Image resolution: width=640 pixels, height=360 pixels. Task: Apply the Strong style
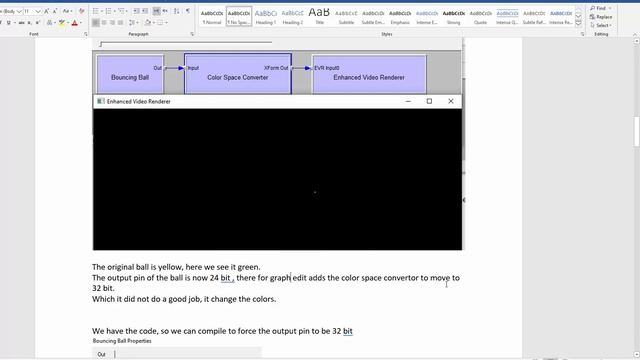tap(453, 17)
